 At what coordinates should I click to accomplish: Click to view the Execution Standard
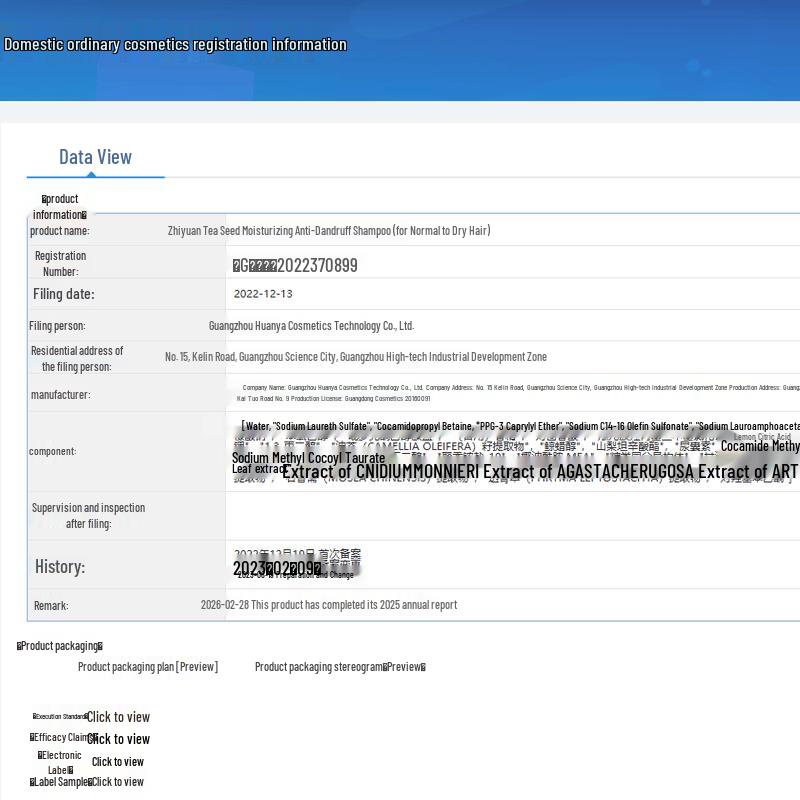point(118,717)
